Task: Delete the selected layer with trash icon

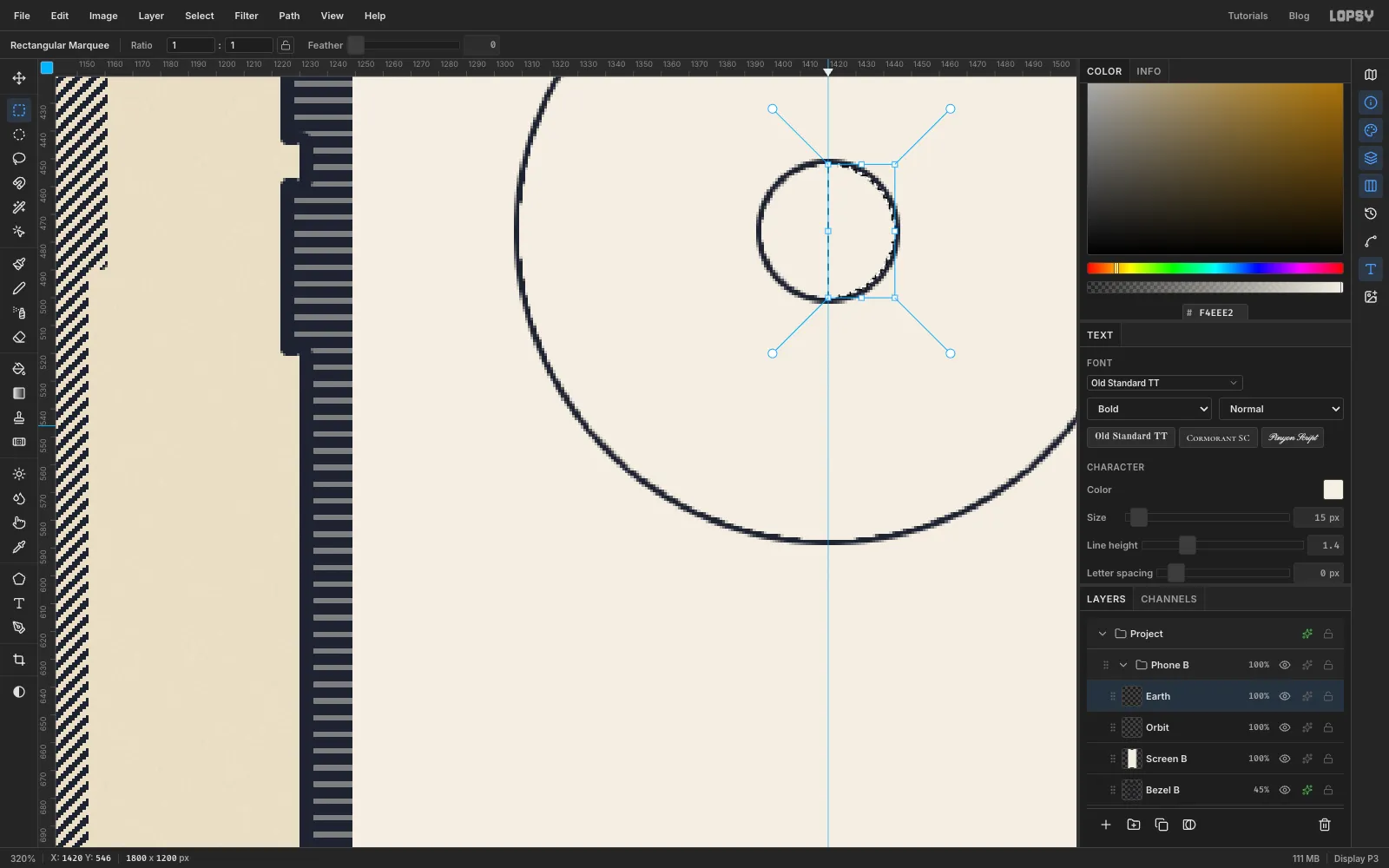Action: [x=1325, y=825]
